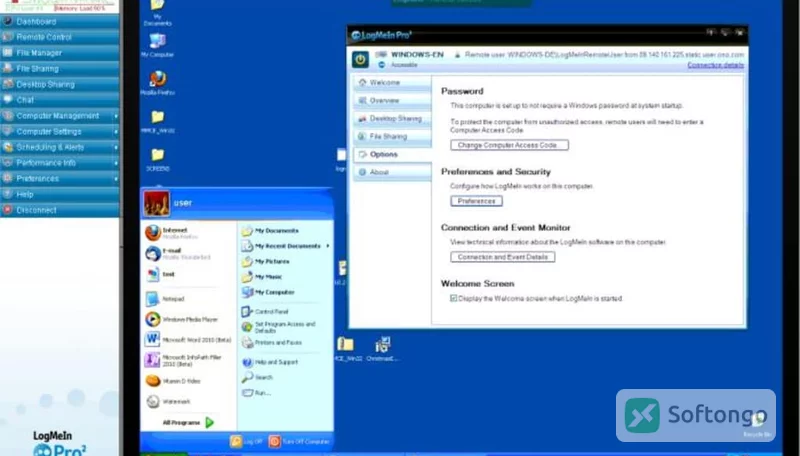Click the Preferences button in Options
This screenshot has height=456, width=800.
click(477, 201)
